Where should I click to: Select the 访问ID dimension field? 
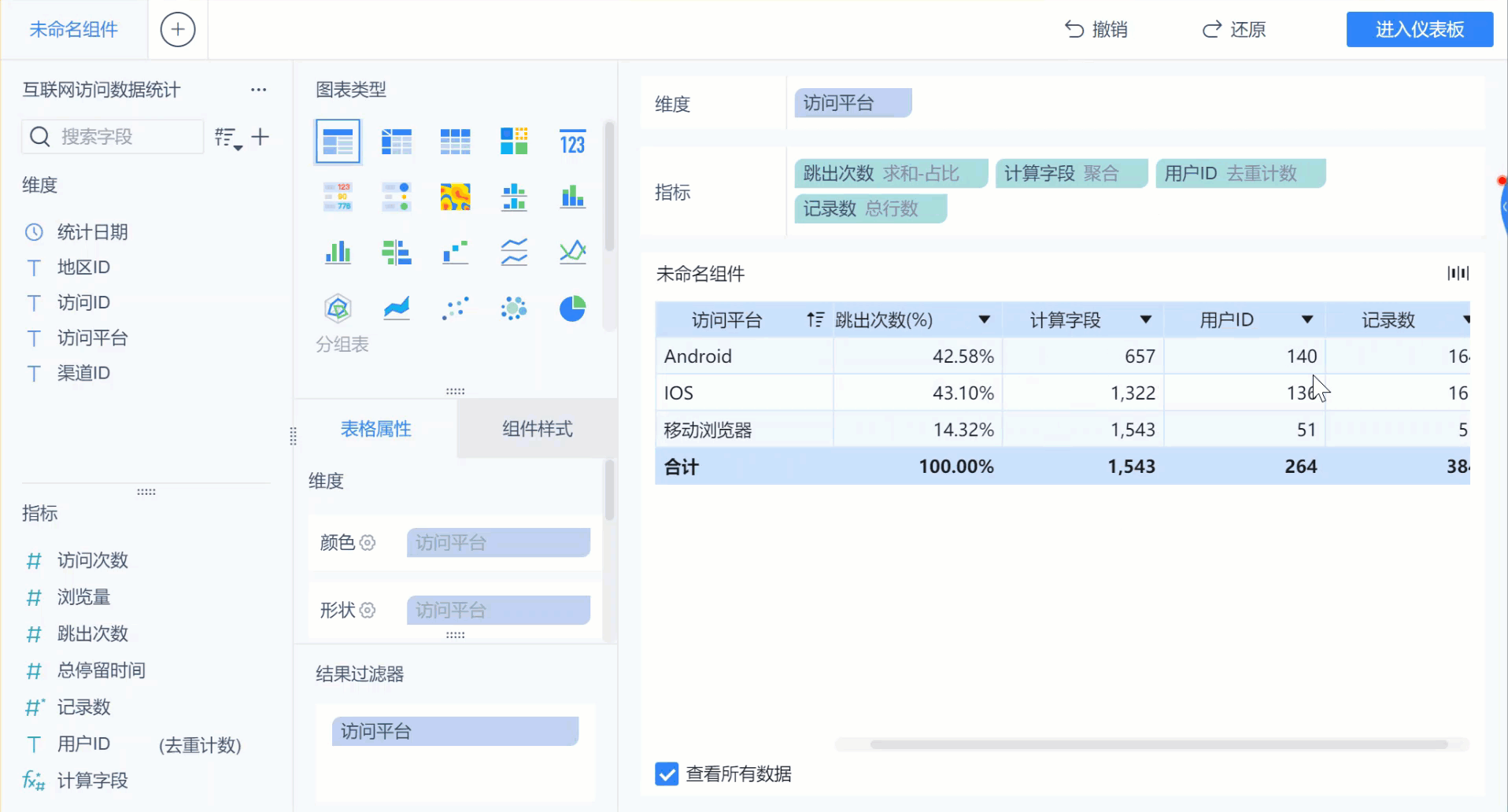[x=83, y=303]
